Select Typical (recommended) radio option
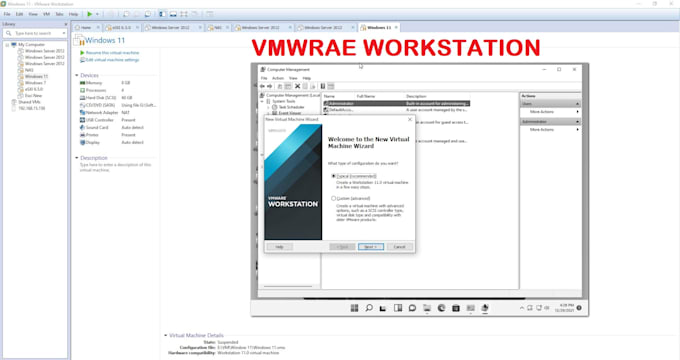This screenshot has width=680, height=360. 333,176
